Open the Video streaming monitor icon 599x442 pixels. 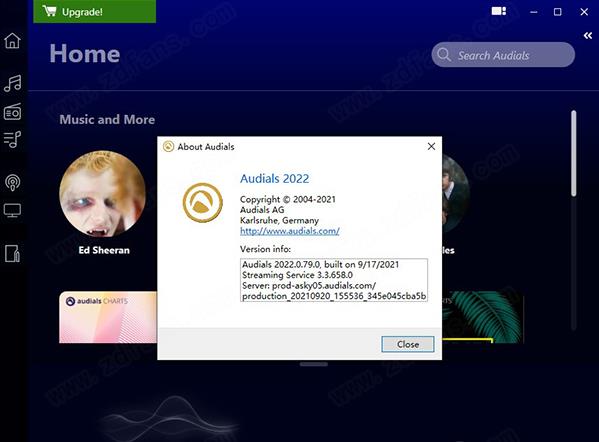[12, 210]
